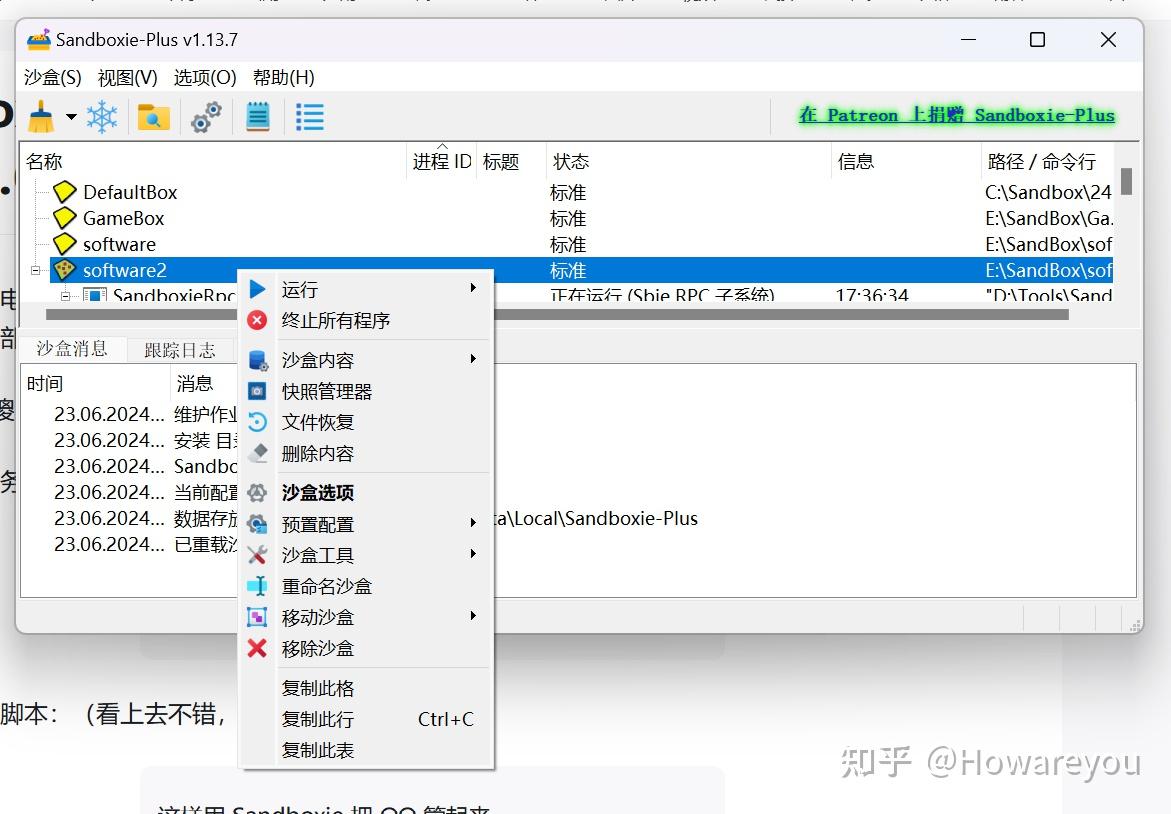Image resolution: width=1171 pixels, height=814 pixels.
Task: Expand the software2 sandbox tree node
Action: [36, 270]
